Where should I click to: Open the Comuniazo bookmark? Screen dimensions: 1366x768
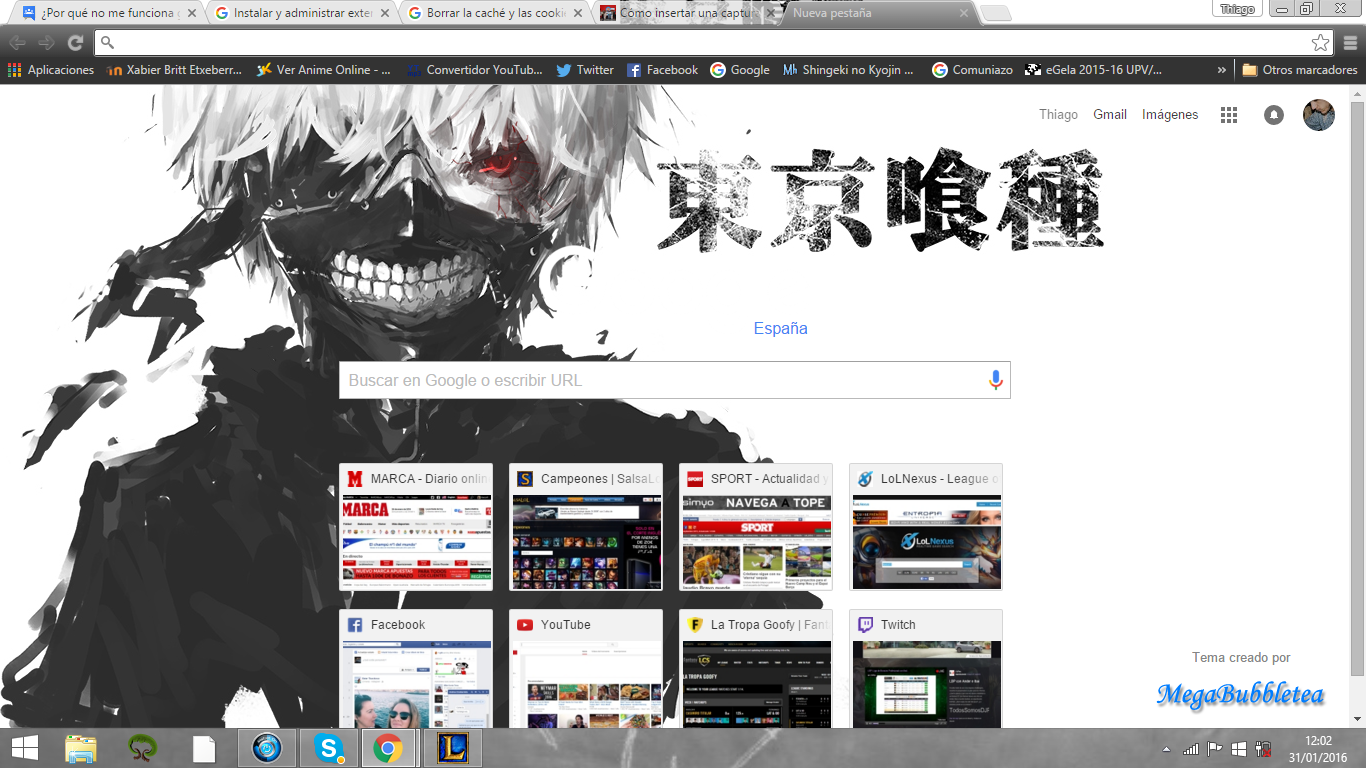[x=972, y=70]
